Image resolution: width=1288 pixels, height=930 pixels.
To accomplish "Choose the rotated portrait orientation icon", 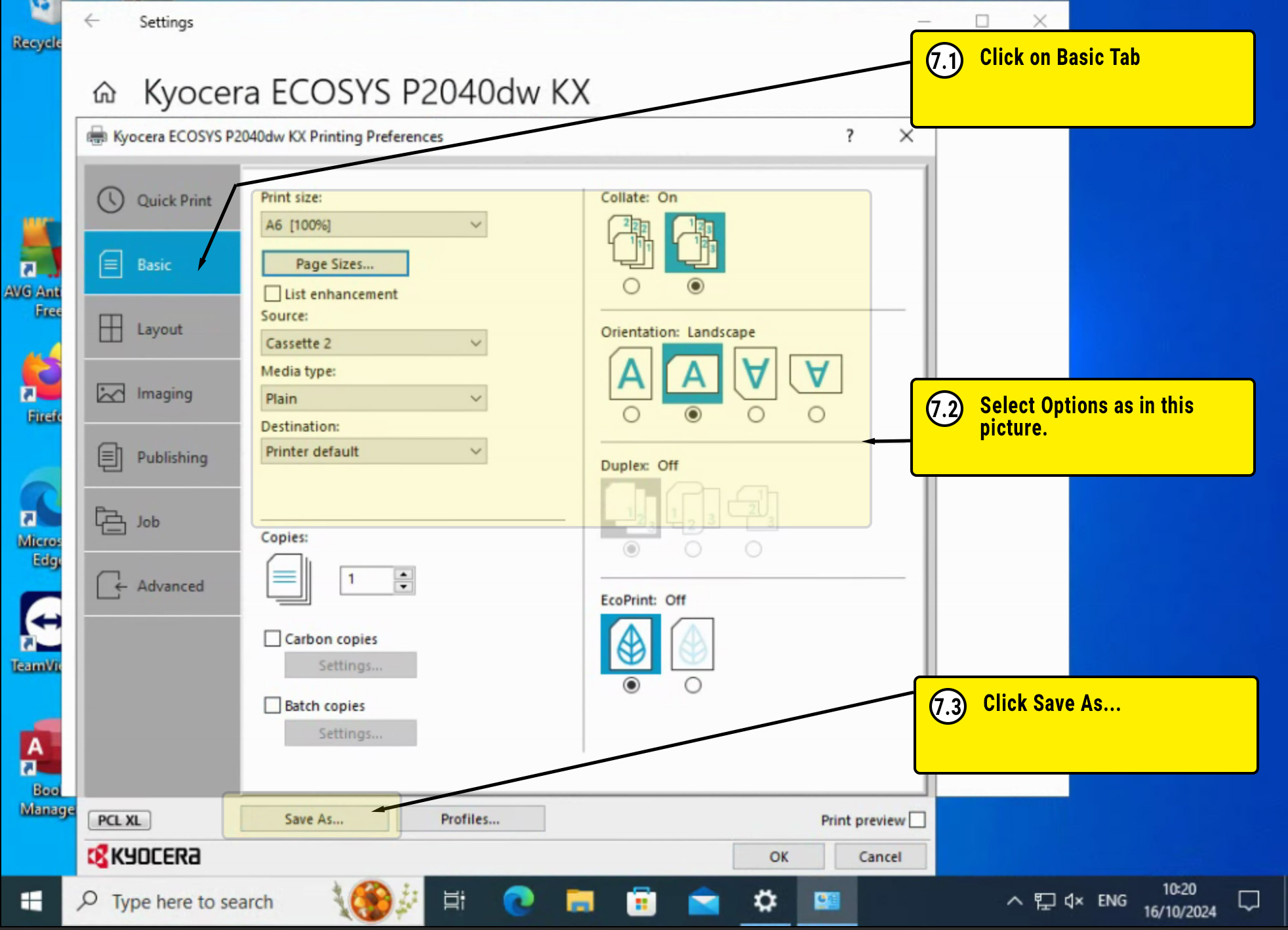I will [x=755, y=374].
